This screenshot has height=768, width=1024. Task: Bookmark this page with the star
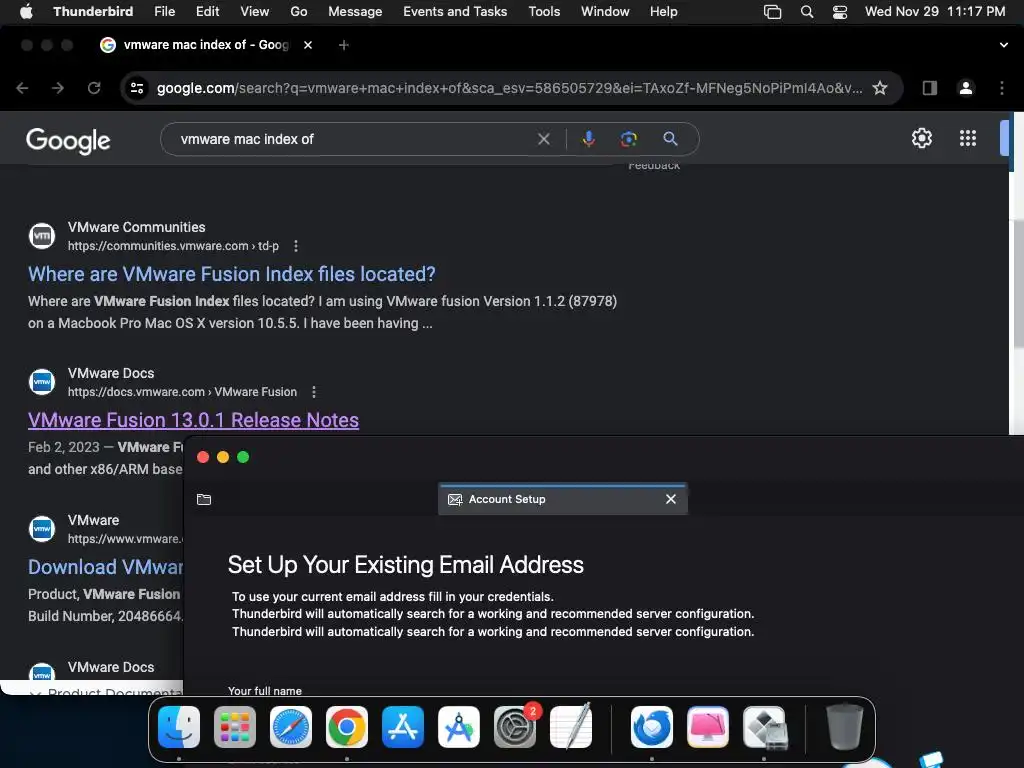coord(880,88)
